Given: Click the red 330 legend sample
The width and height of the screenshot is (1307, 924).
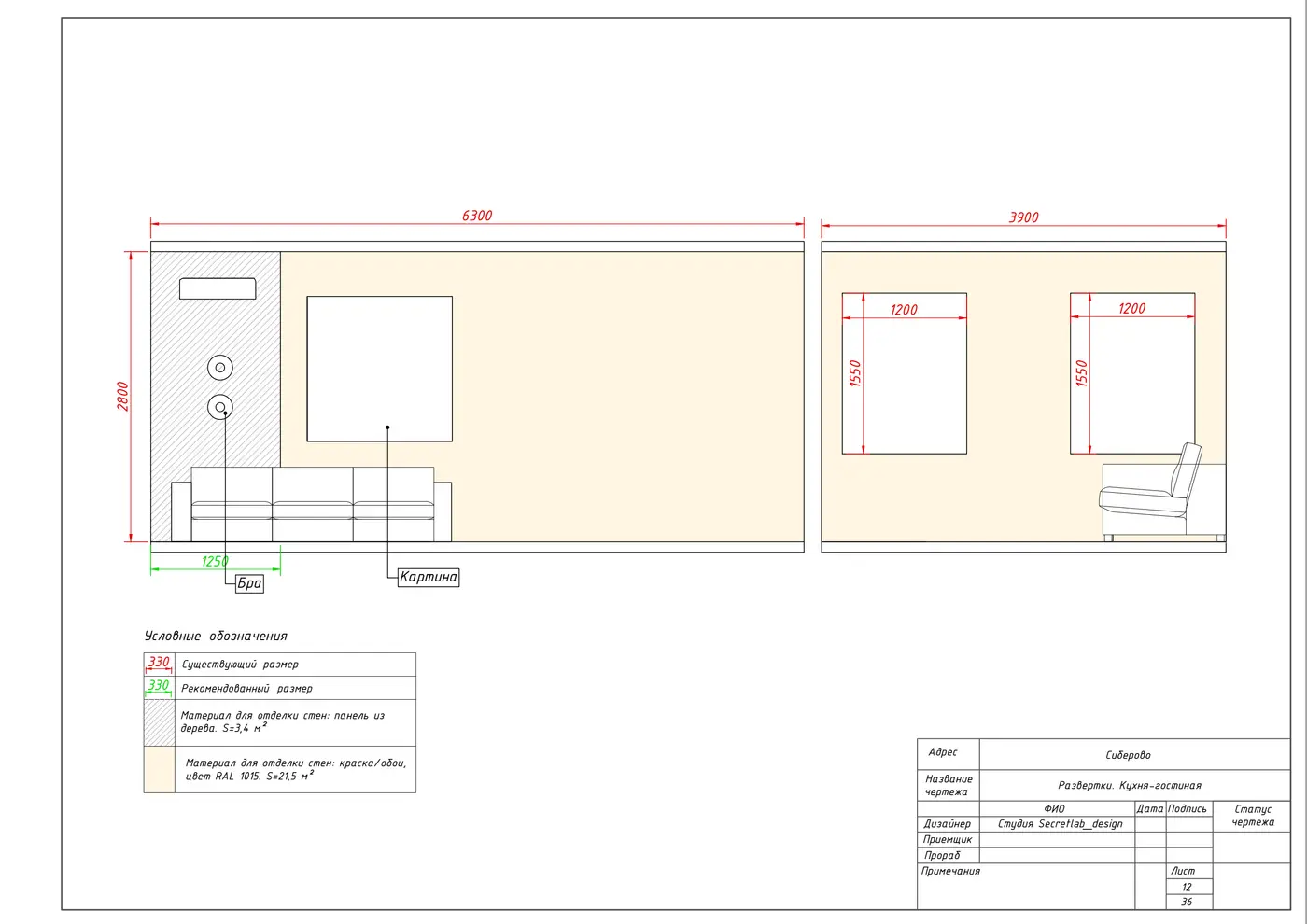Looking at the screenshot, I should coord(159,663).
